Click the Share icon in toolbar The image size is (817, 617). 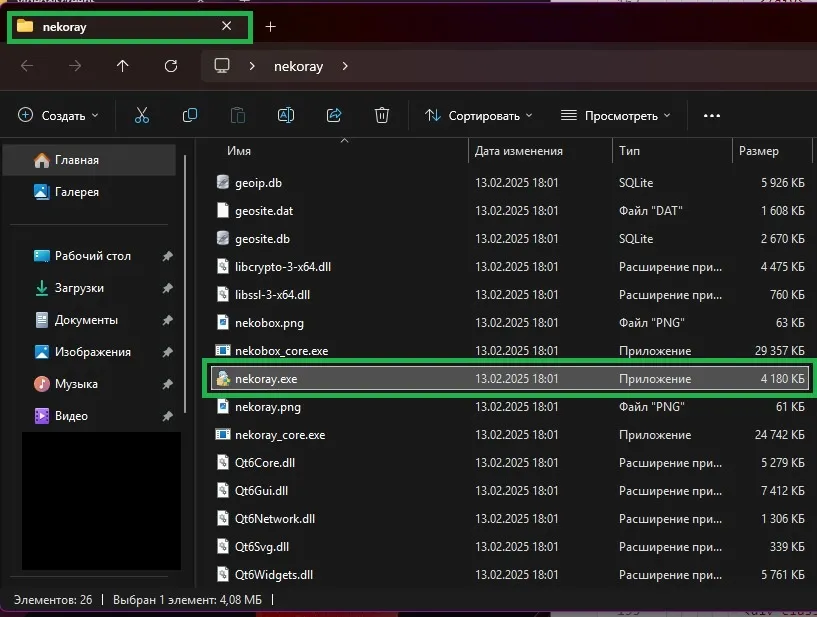[x=333, y=115]
